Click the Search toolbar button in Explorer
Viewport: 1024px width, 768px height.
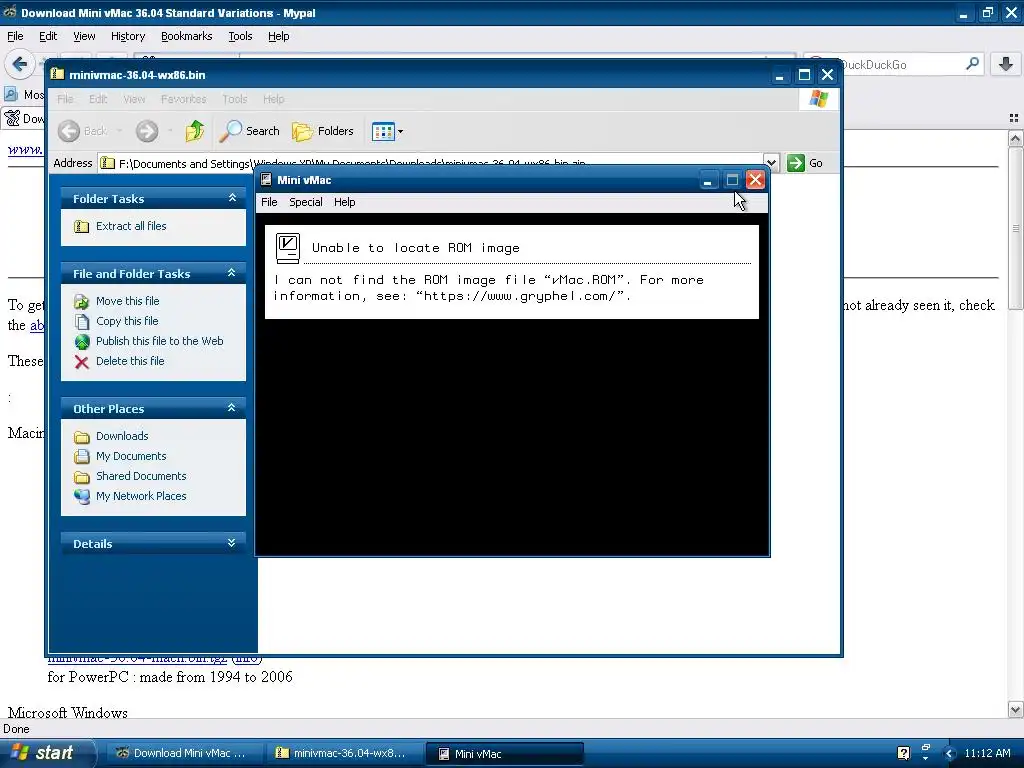249,131
